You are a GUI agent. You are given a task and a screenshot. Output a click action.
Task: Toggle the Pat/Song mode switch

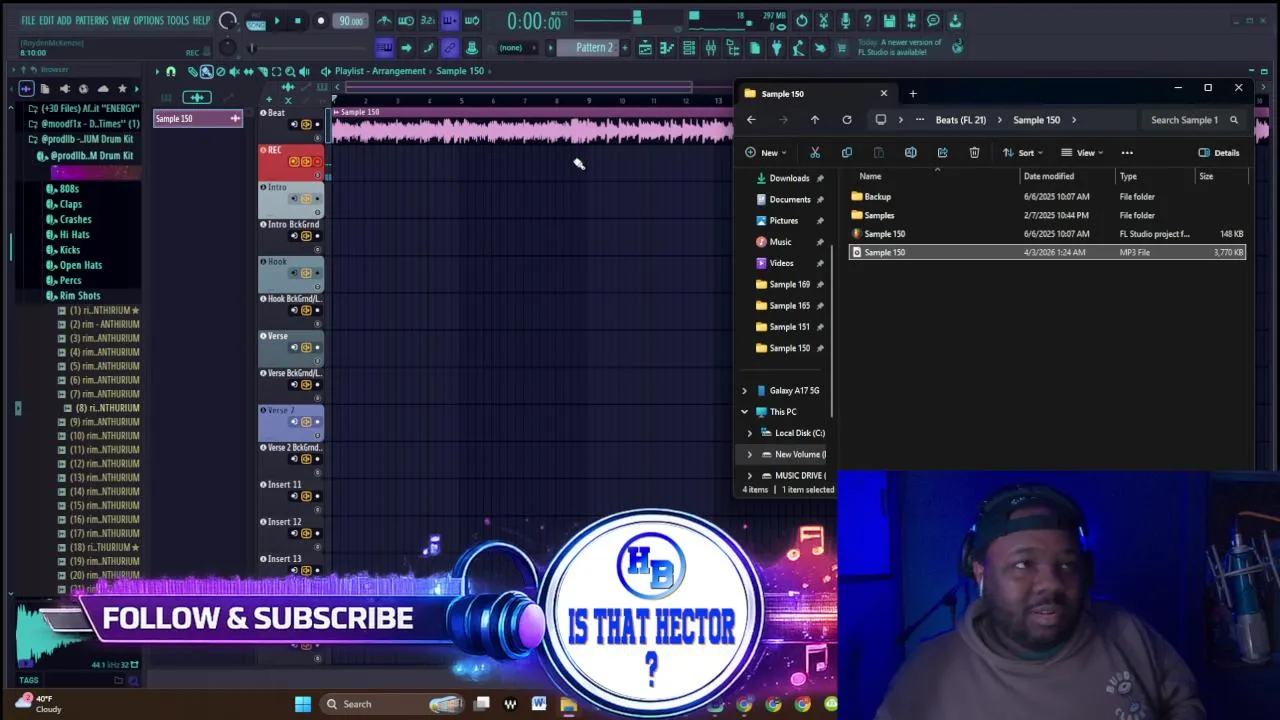click(x=255, y=20)
